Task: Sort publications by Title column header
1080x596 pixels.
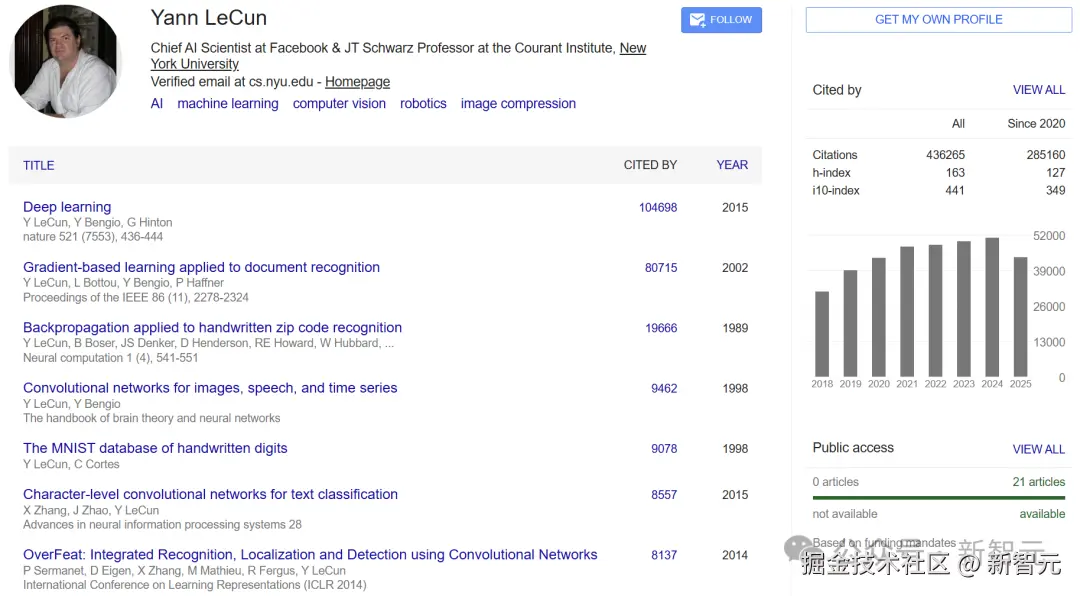Action: pyautogui.click(x=39, y=166)
